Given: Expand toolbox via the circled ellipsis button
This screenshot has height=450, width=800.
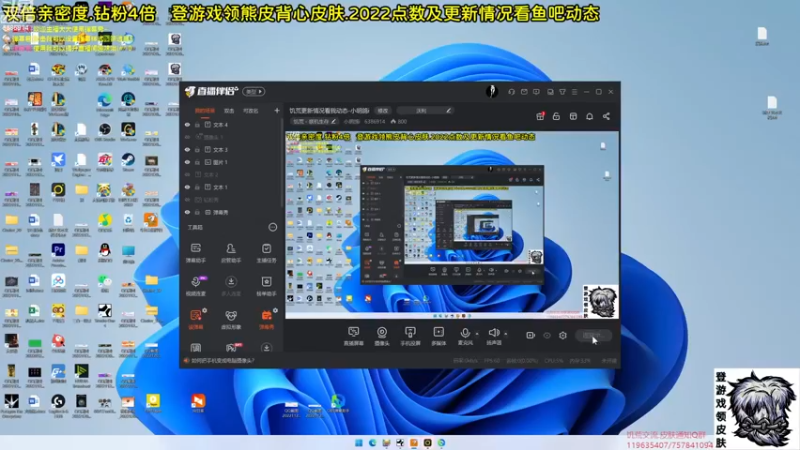Looking at the screenshot, I should click(x=273, y=227).
